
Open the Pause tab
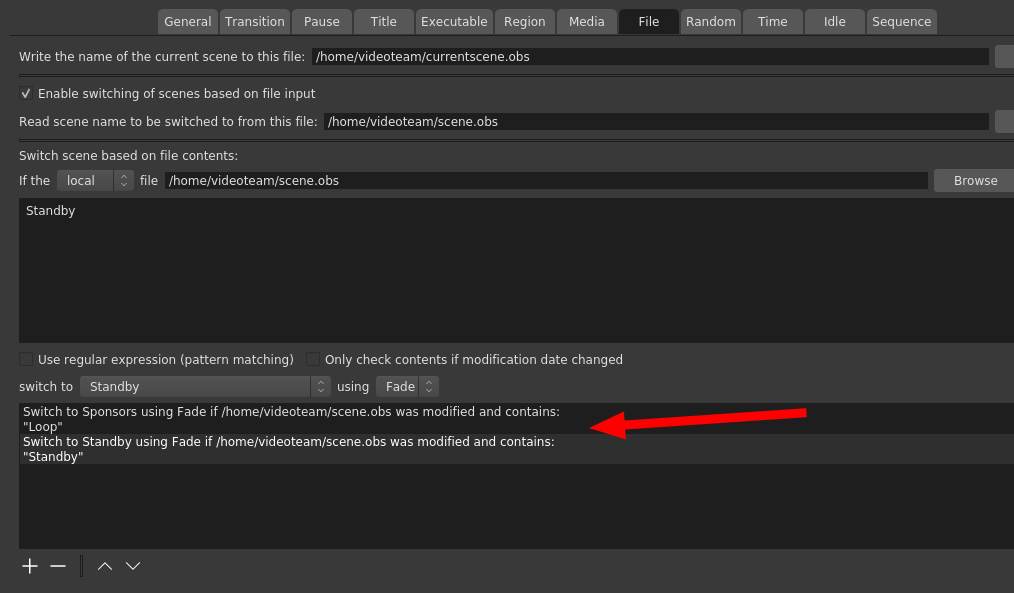(322, 22)
